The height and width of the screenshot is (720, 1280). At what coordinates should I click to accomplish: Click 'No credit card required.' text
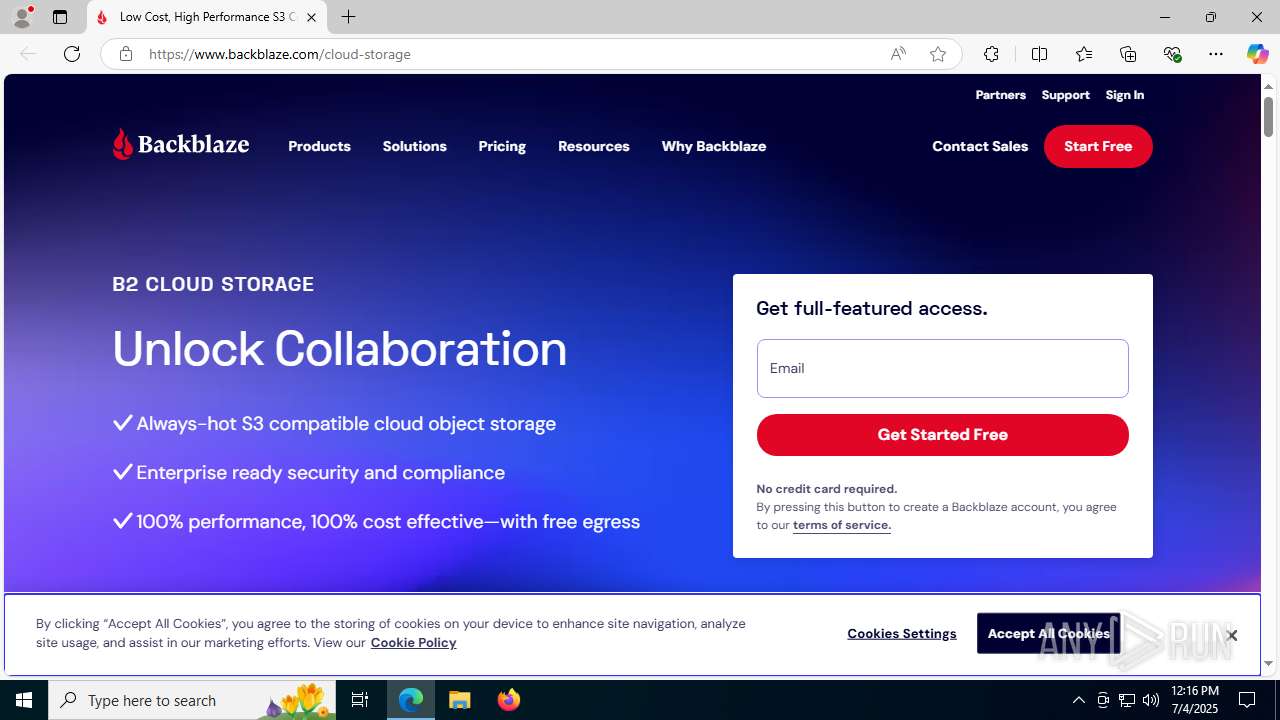coord(827,489)
